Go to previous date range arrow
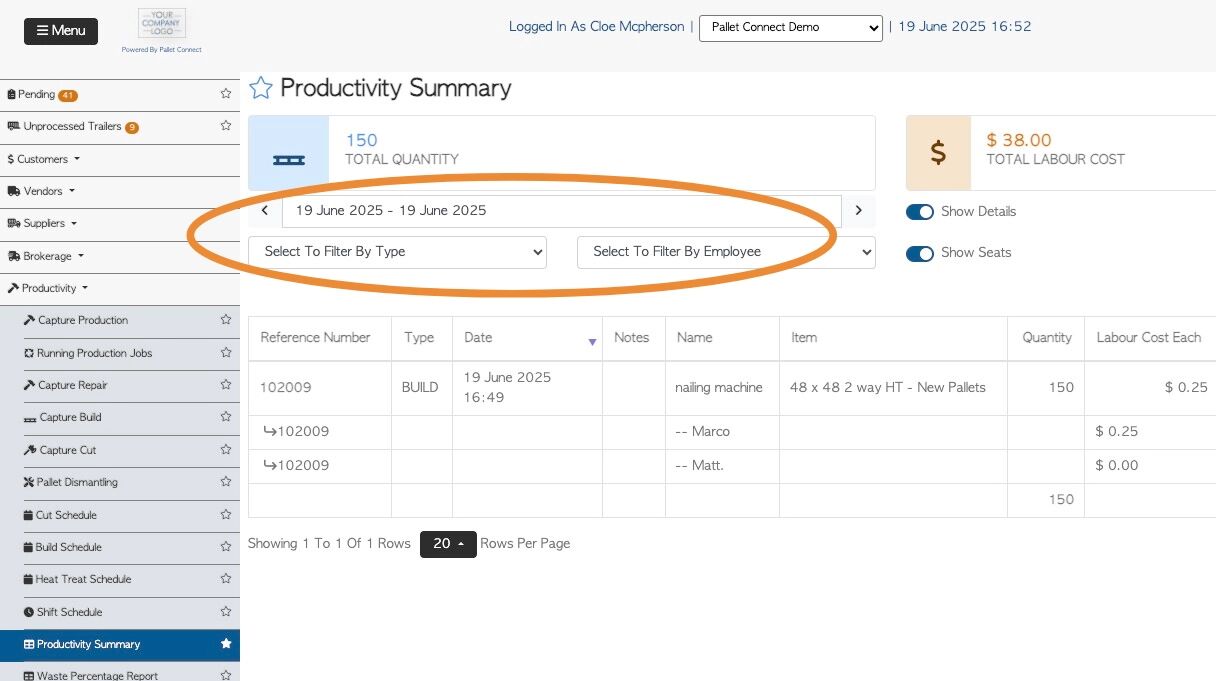 click(x=265, y=211)
